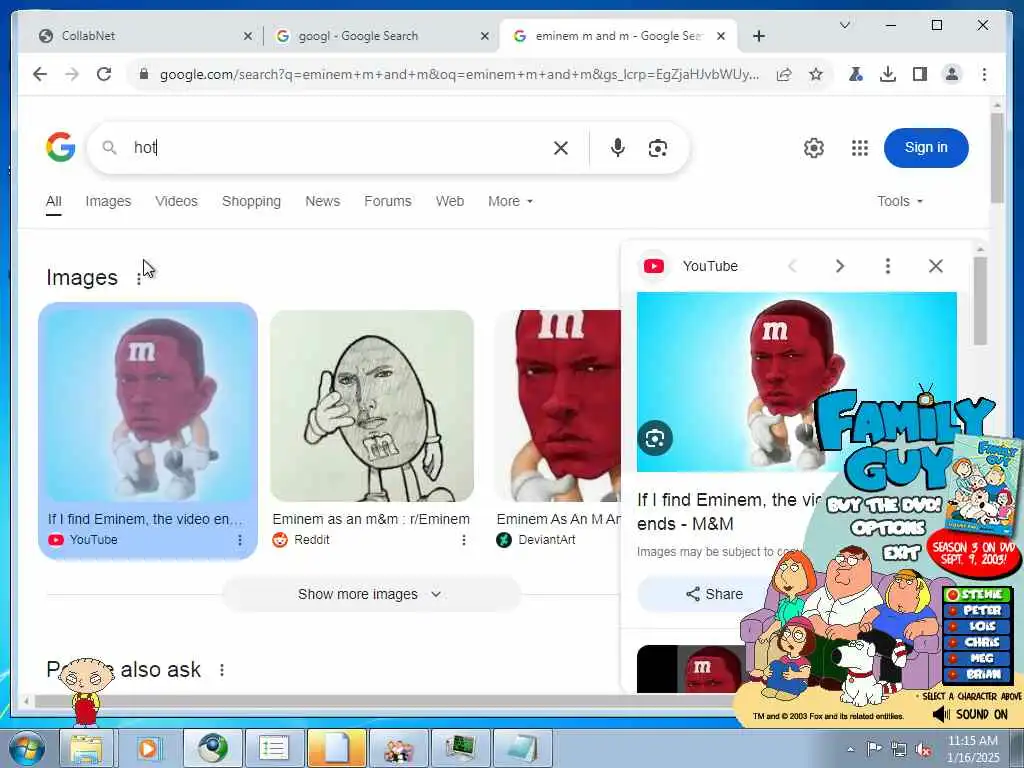The image size is (1024, 768).
Task: Open options menu for YouTube image result
Action: tap(240, 540)
